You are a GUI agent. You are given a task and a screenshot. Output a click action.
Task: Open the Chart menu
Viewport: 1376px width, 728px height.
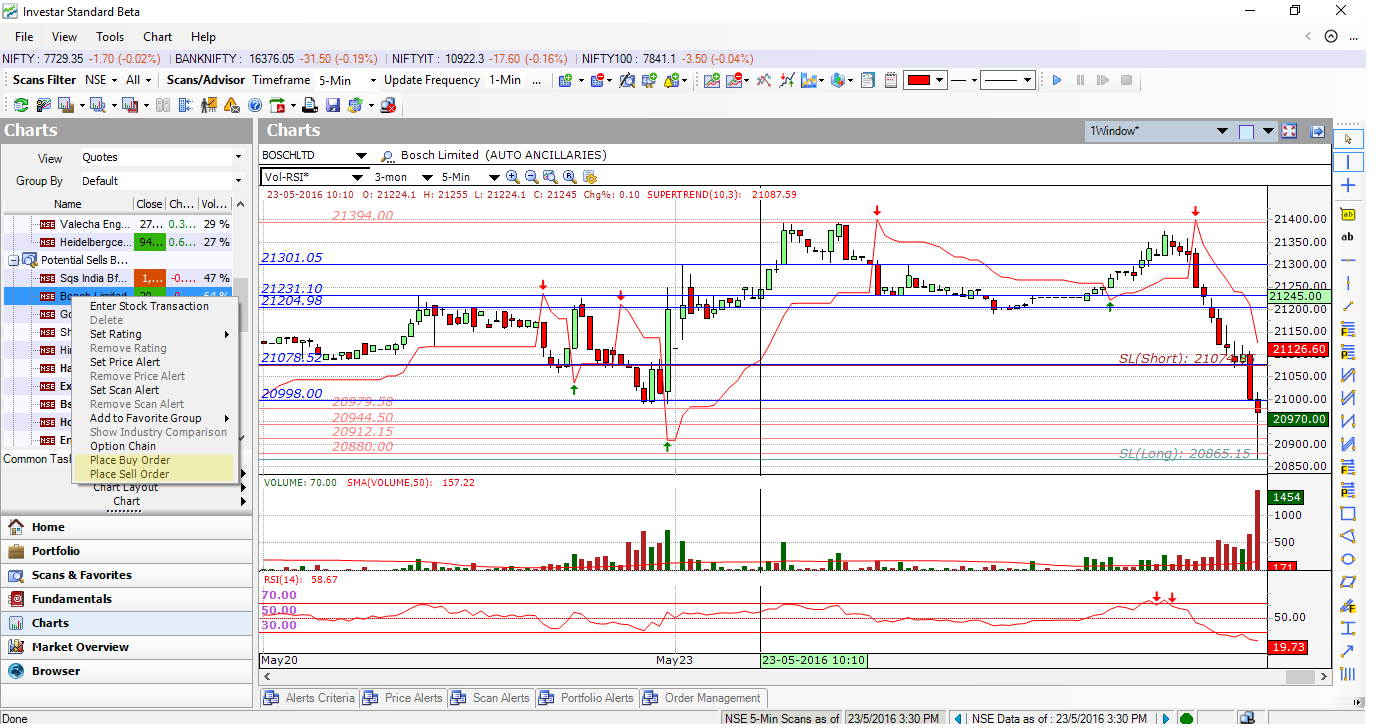158,37
